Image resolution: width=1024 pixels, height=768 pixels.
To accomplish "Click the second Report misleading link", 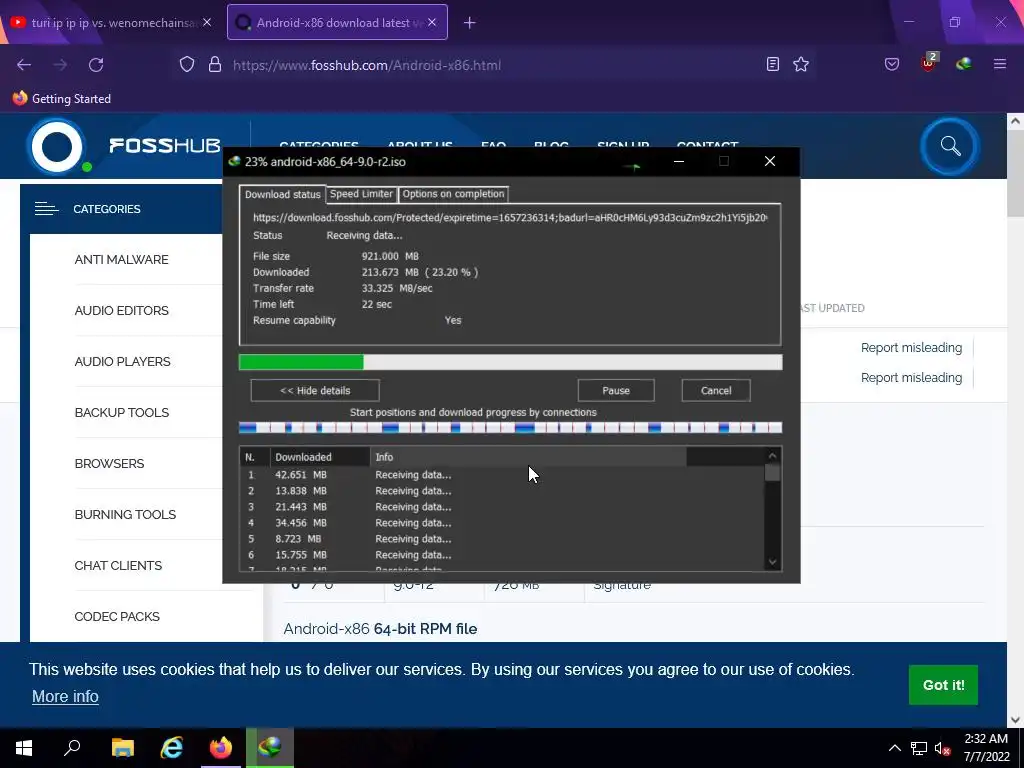I will [x=911, y=378].
